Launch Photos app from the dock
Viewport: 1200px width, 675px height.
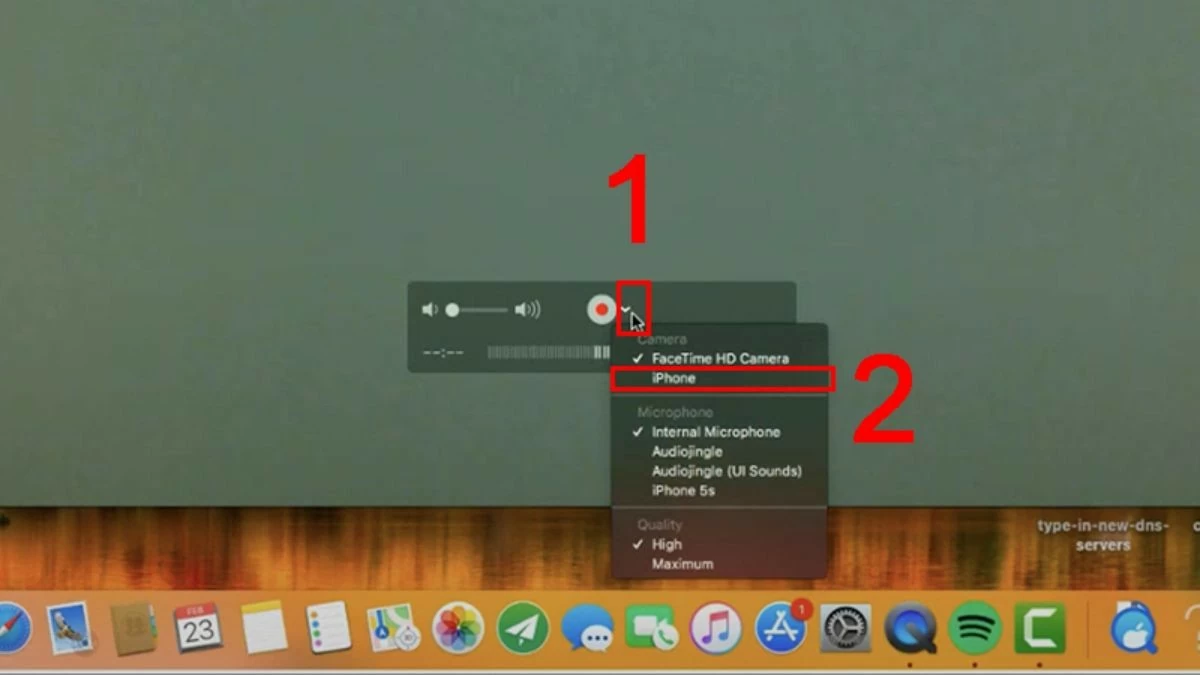458,628
